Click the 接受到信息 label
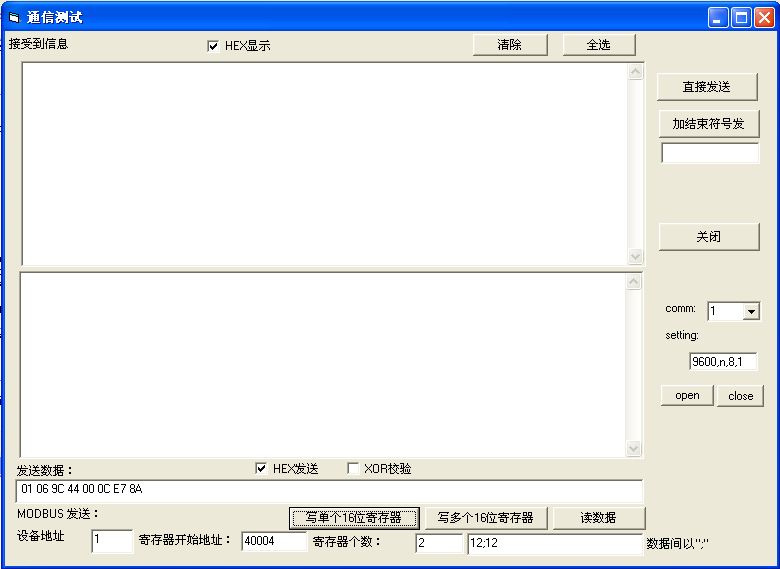The width and height of the screenshot is (780, 569). point(38,44)
